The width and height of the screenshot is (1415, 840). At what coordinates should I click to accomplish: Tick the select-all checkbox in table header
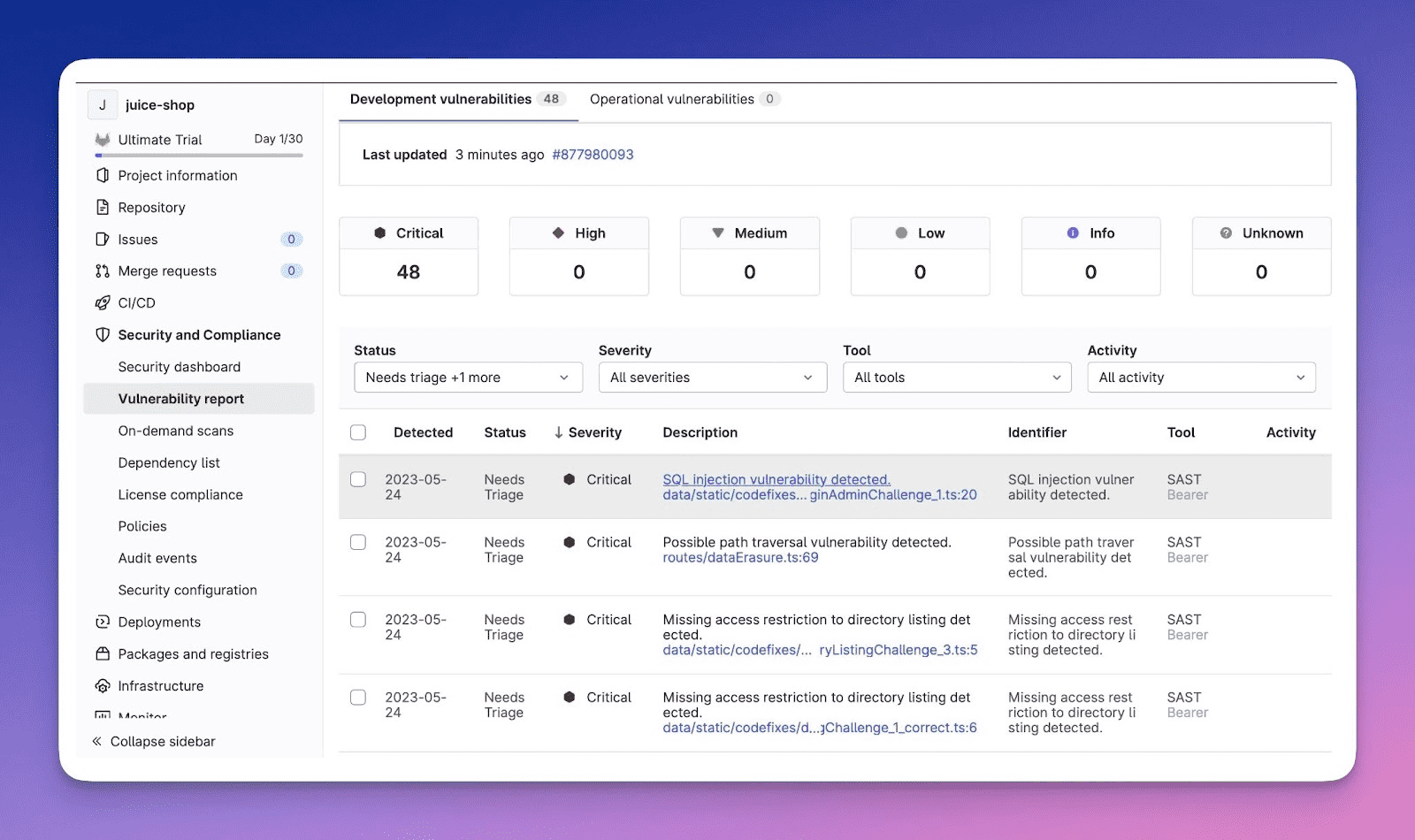coord(358,432)
